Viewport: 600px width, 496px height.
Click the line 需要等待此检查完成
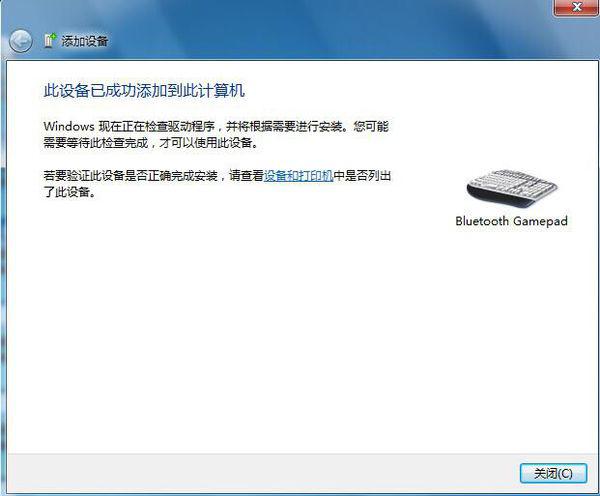click(96, 143)
